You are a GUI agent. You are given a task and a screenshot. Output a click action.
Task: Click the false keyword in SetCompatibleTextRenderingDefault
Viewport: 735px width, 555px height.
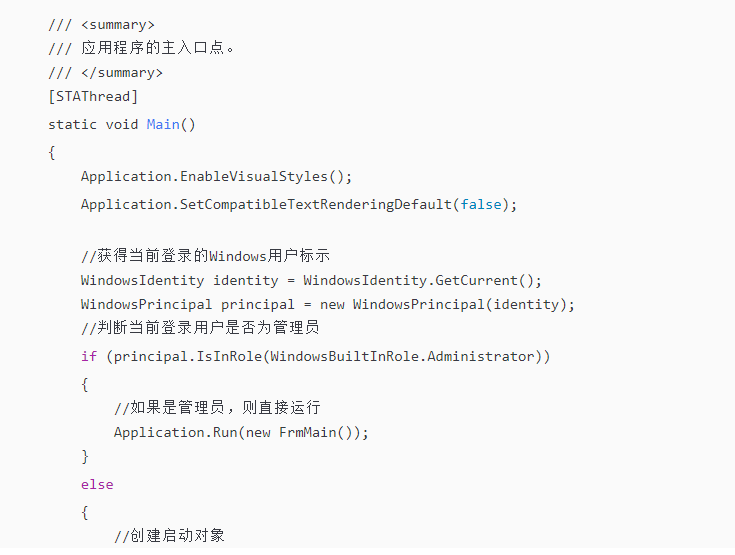[481, 204]
